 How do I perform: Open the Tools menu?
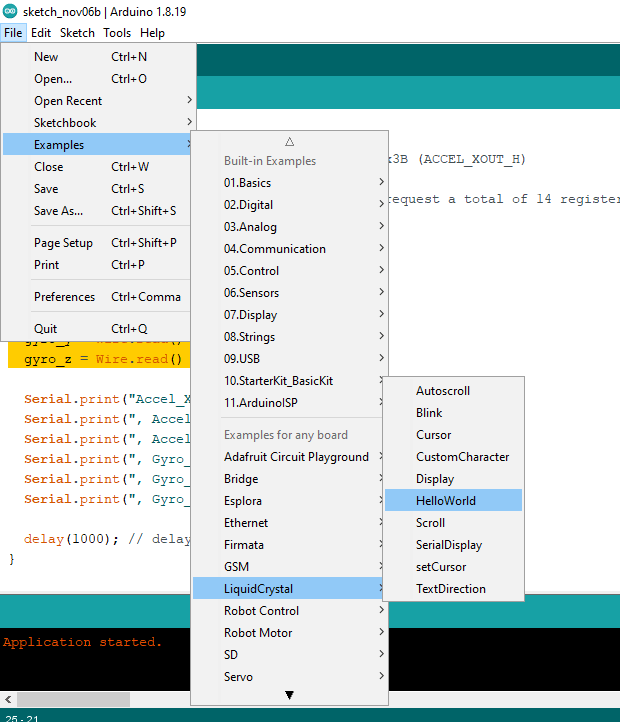117,33
